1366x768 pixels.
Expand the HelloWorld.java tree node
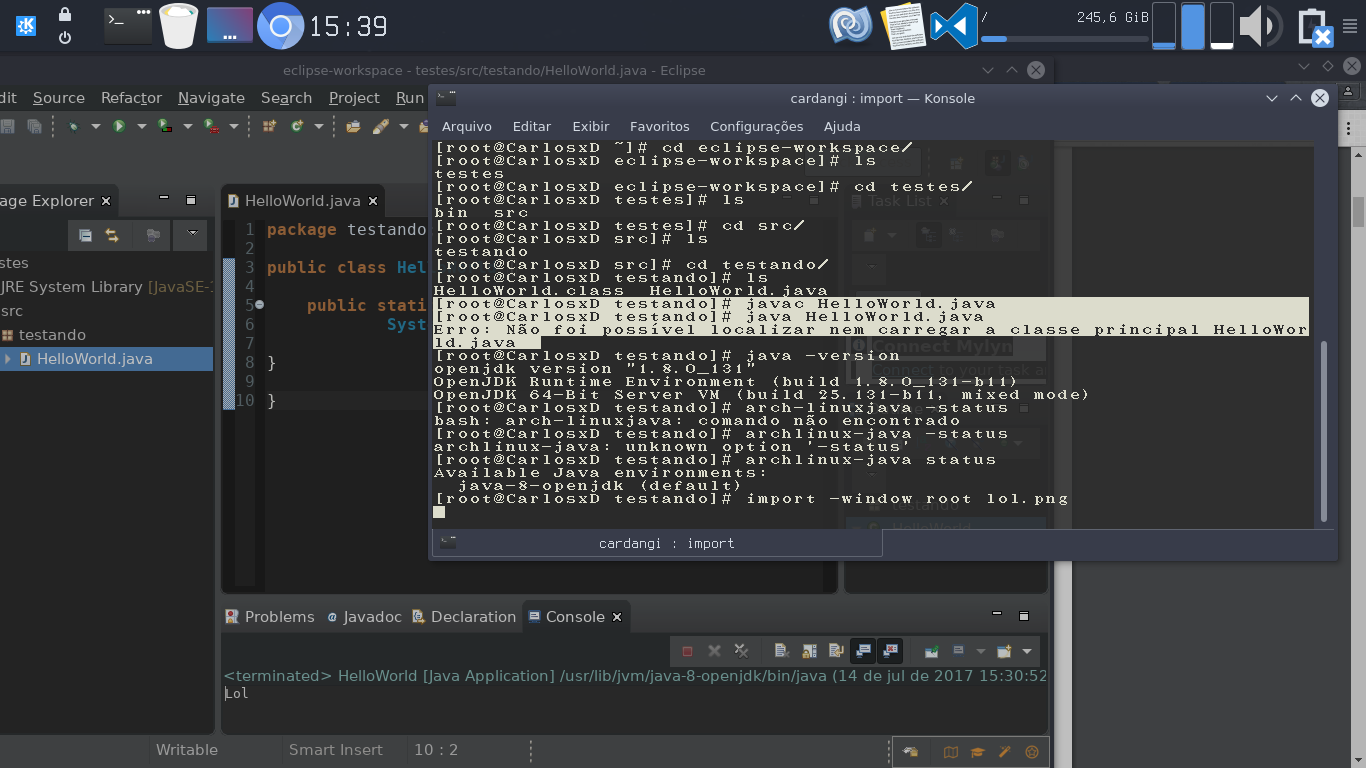click(x=8, y=359)
